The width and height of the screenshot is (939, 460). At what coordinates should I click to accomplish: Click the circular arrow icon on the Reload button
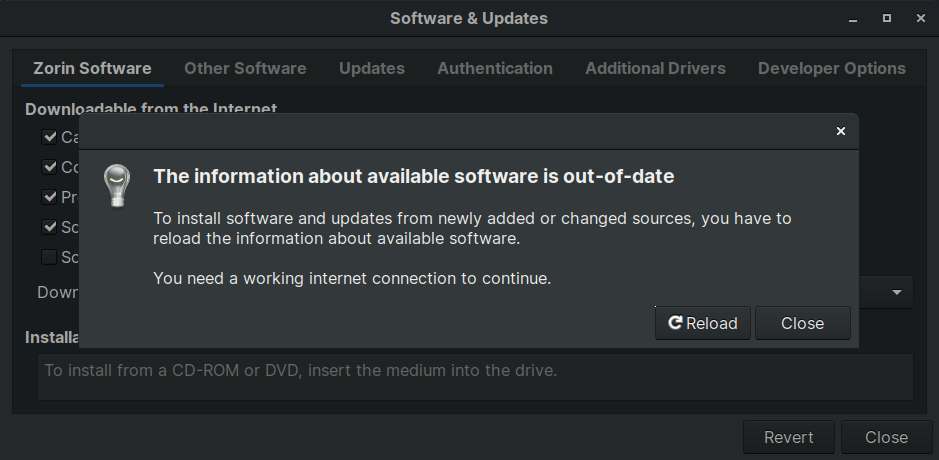click(676, 323)
